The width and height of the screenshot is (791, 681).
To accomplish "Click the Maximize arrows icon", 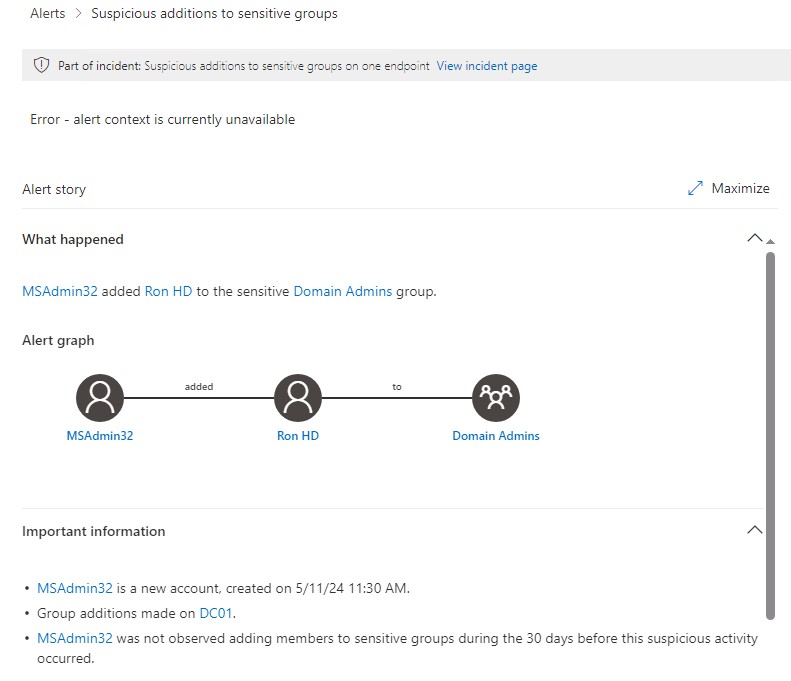I will pos(696,188).
